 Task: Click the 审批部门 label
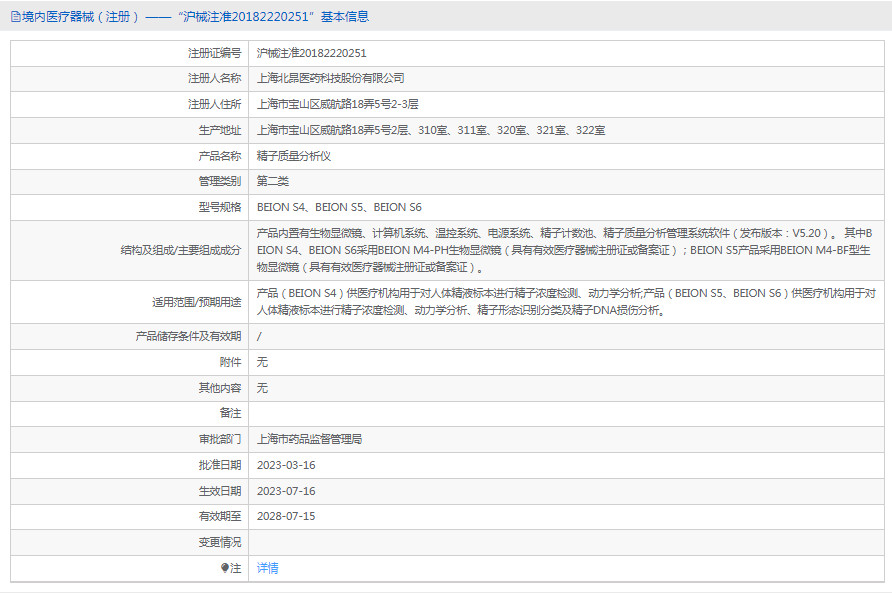(220, 439)
